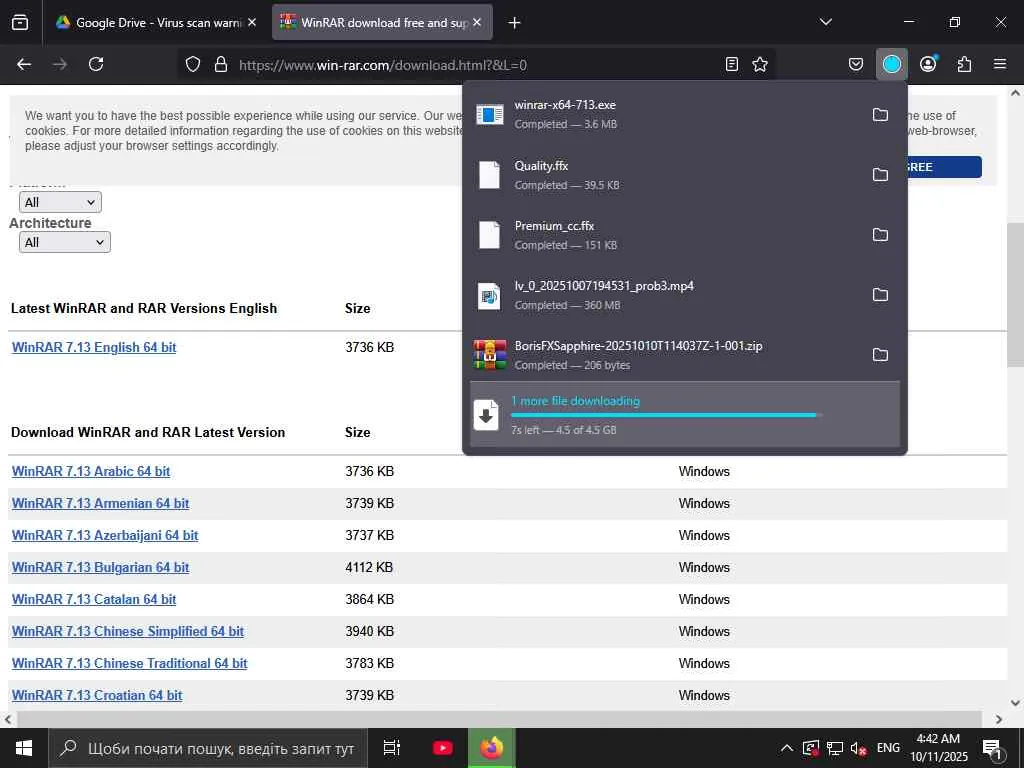This screenshot has width=1024, height=768.
Task: Show the BorisFXSapphire zip in folder
Action: [x=880, y=355]
